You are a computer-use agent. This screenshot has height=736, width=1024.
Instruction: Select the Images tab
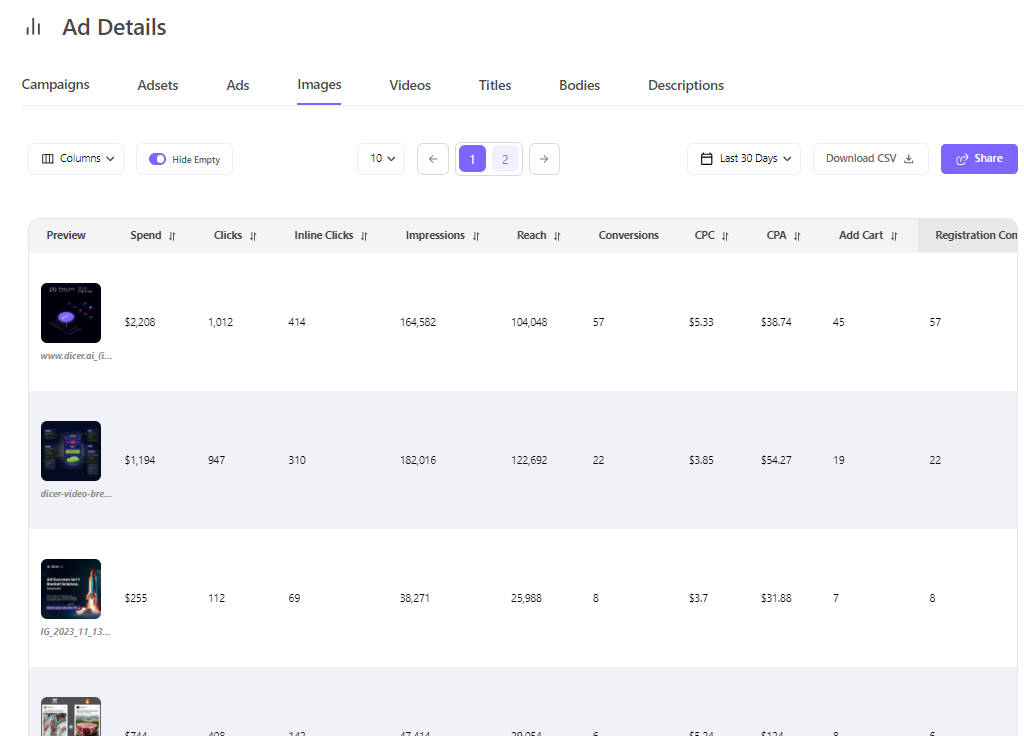point(319,85)
